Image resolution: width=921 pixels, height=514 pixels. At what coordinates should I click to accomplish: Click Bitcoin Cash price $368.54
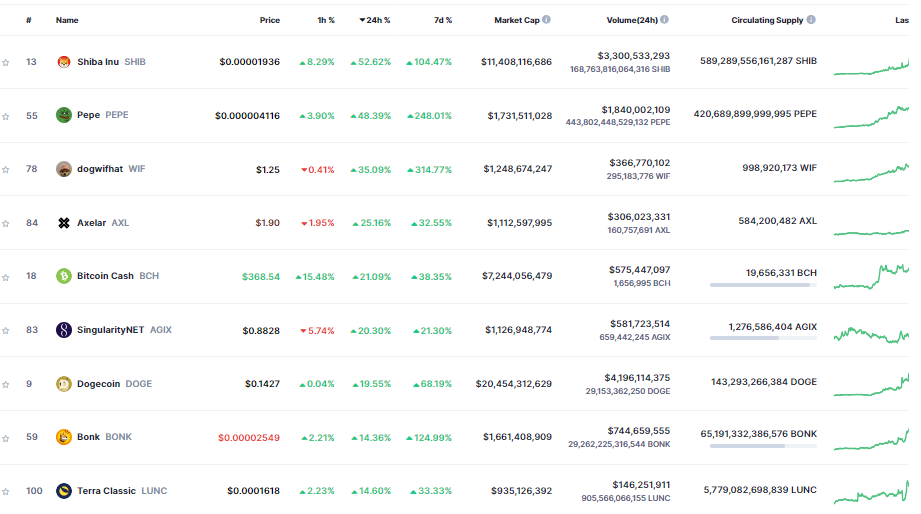coord(261,277)
